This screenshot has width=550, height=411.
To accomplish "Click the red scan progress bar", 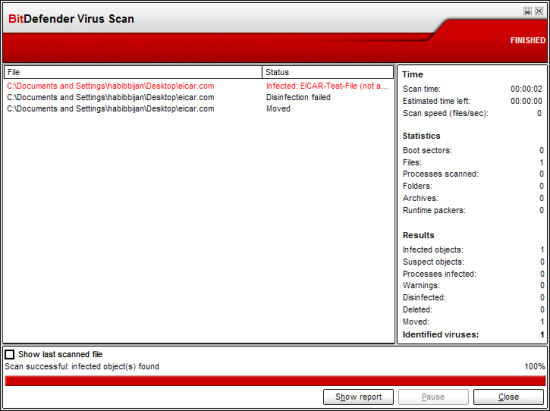I will coord(275,380).
